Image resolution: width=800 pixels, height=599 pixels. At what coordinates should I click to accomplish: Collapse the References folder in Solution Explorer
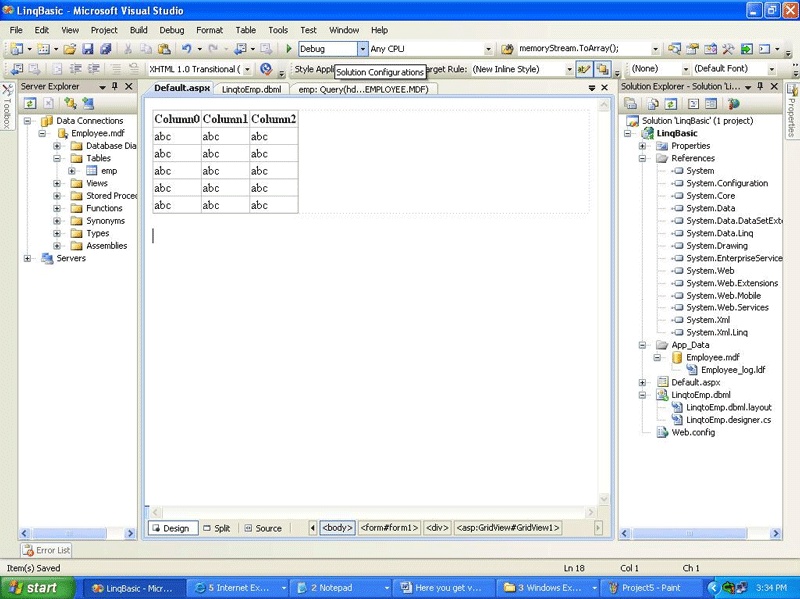[x=642, y=158]
